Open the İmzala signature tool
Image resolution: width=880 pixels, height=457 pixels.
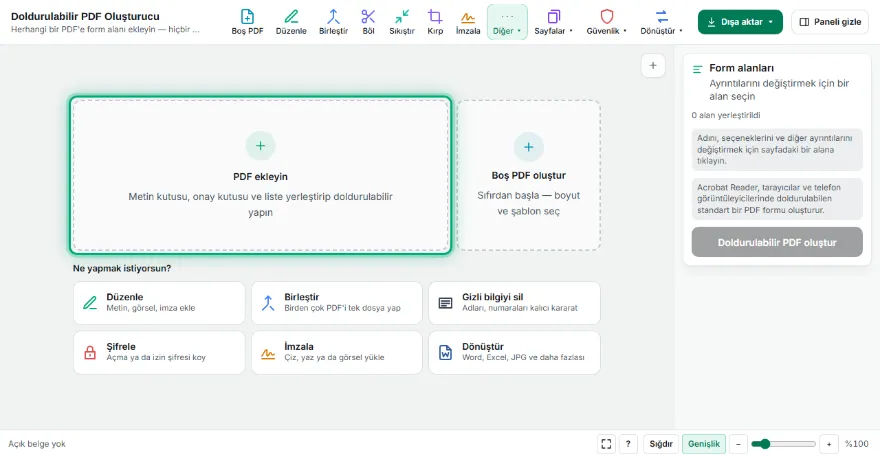(468, 22)
